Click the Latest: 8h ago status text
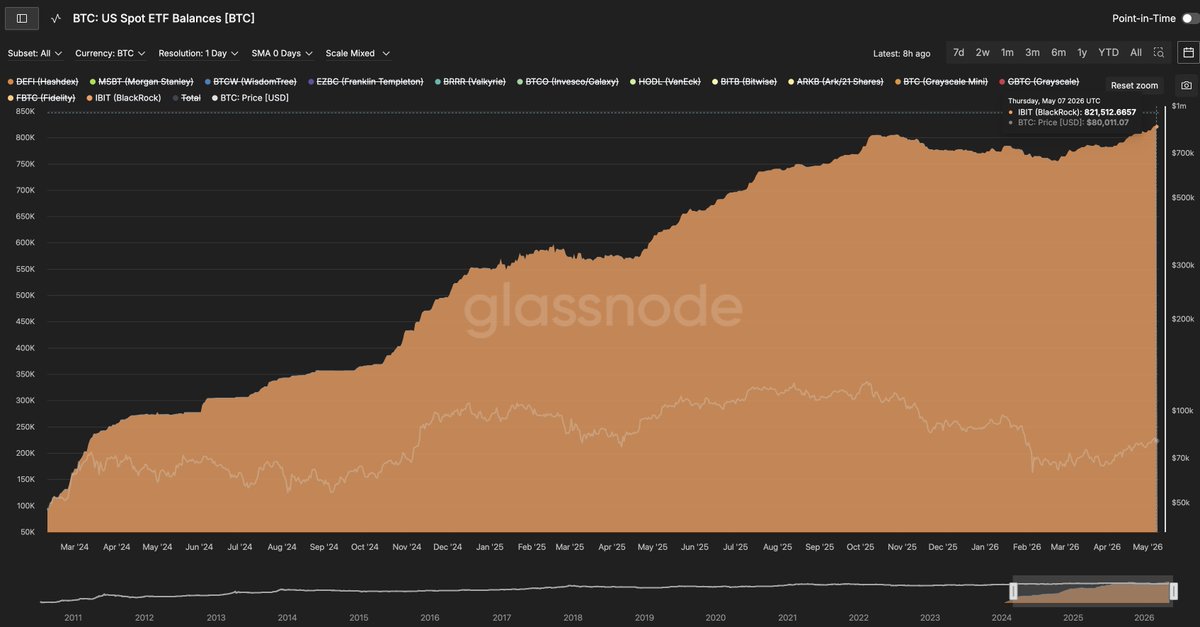Viewport: 1200px width, 627px height. click(901, 53)
